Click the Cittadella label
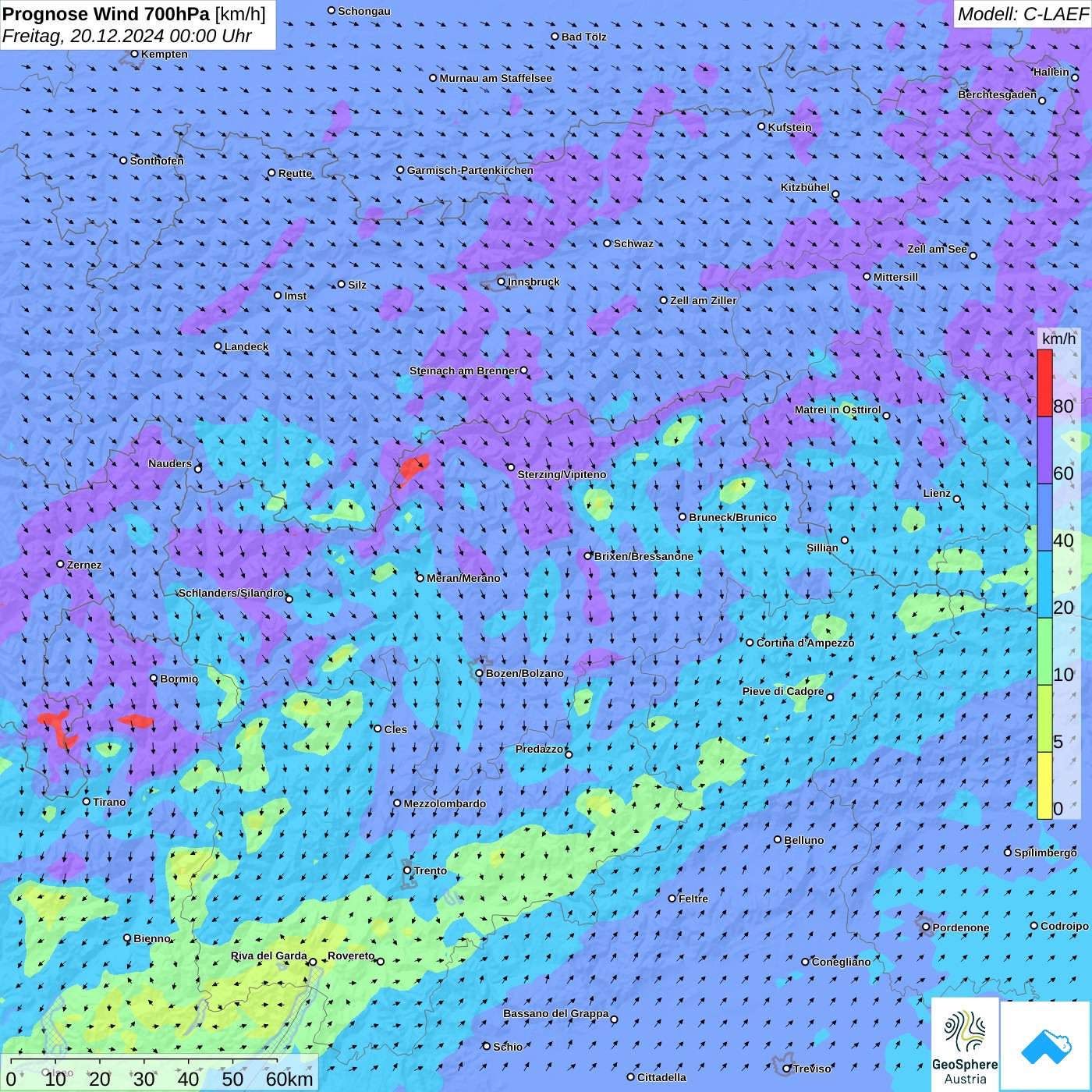 pos(661,1077)
